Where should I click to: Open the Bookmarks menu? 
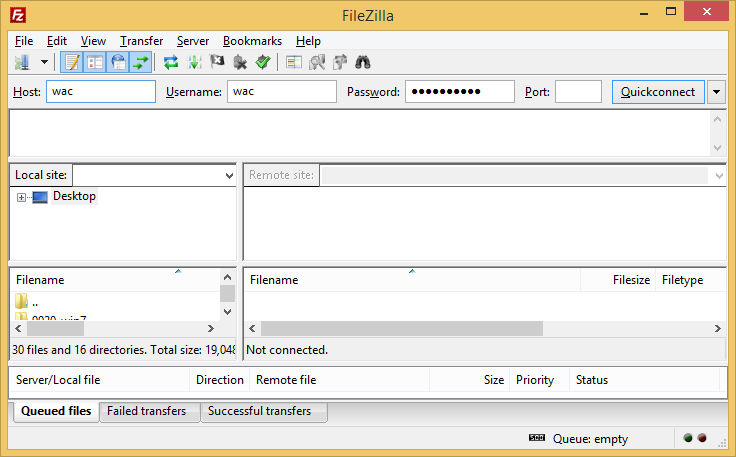click(x=253, y=41)
